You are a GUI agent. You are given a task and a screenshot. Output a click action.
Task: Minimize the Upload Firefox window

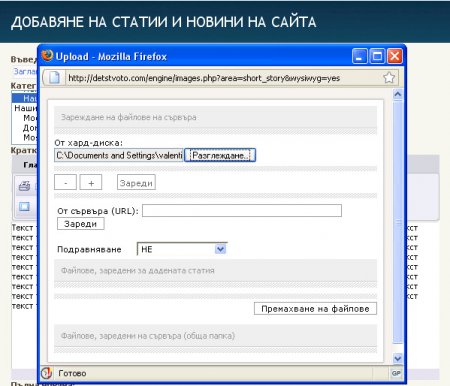tap(360, 56)
